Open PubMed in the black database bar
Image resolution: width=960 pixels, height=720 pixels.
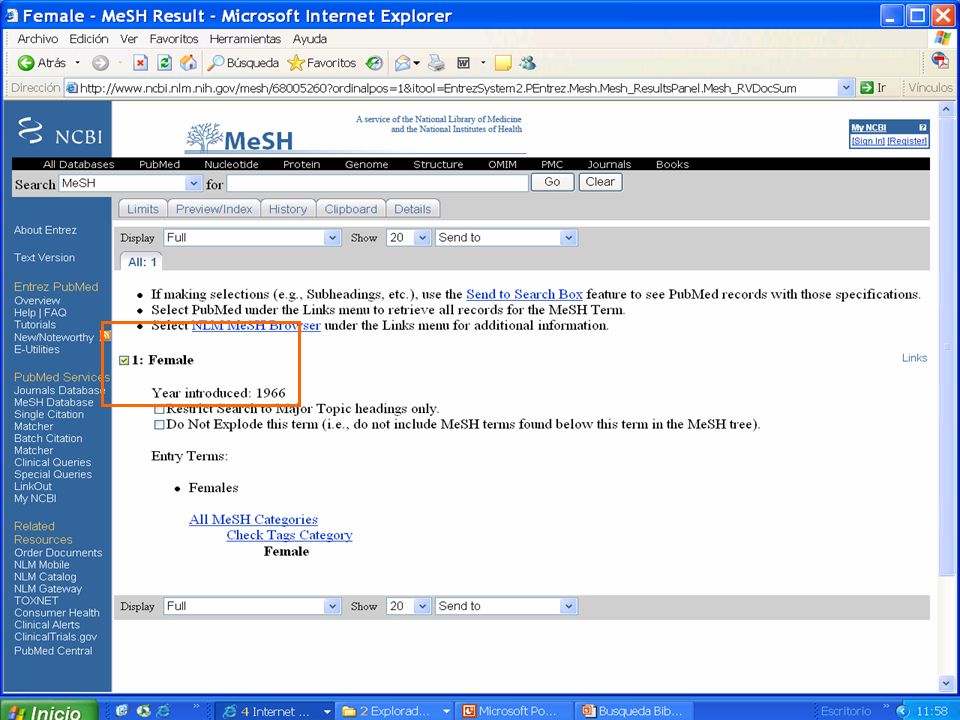click(159, 164)
